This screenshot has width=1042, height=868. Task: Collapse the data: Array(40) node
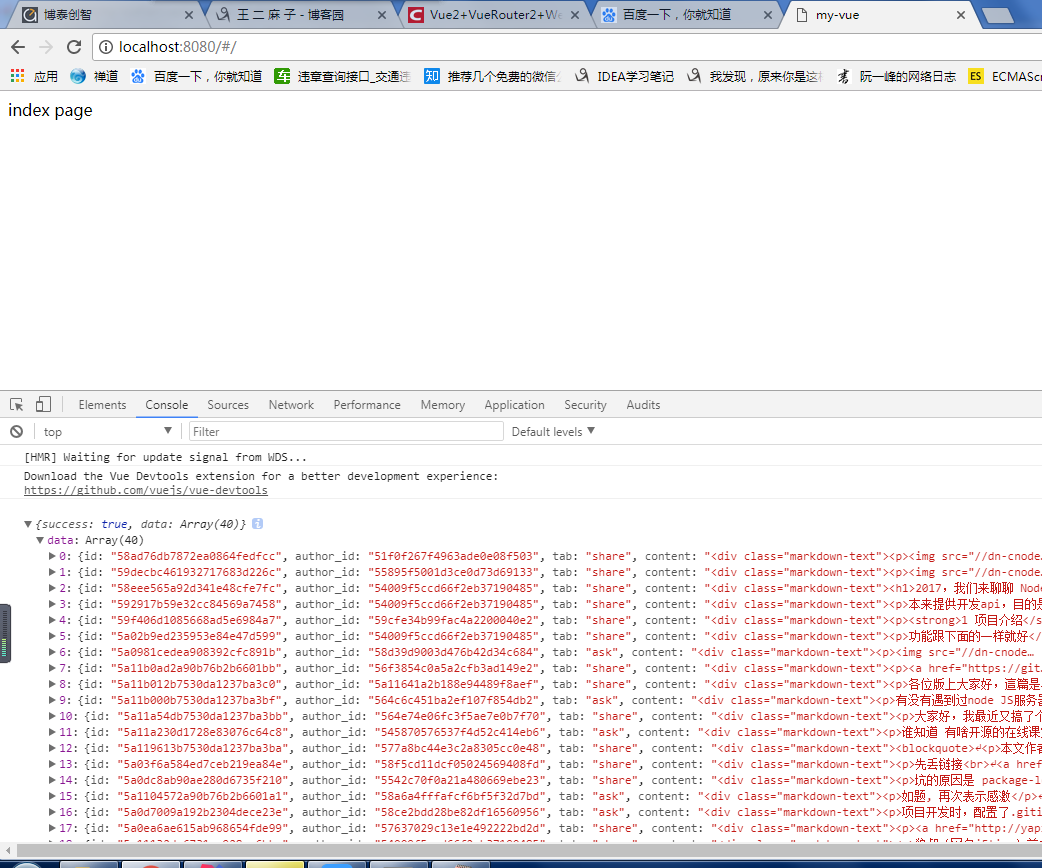[x=40, y=540]
